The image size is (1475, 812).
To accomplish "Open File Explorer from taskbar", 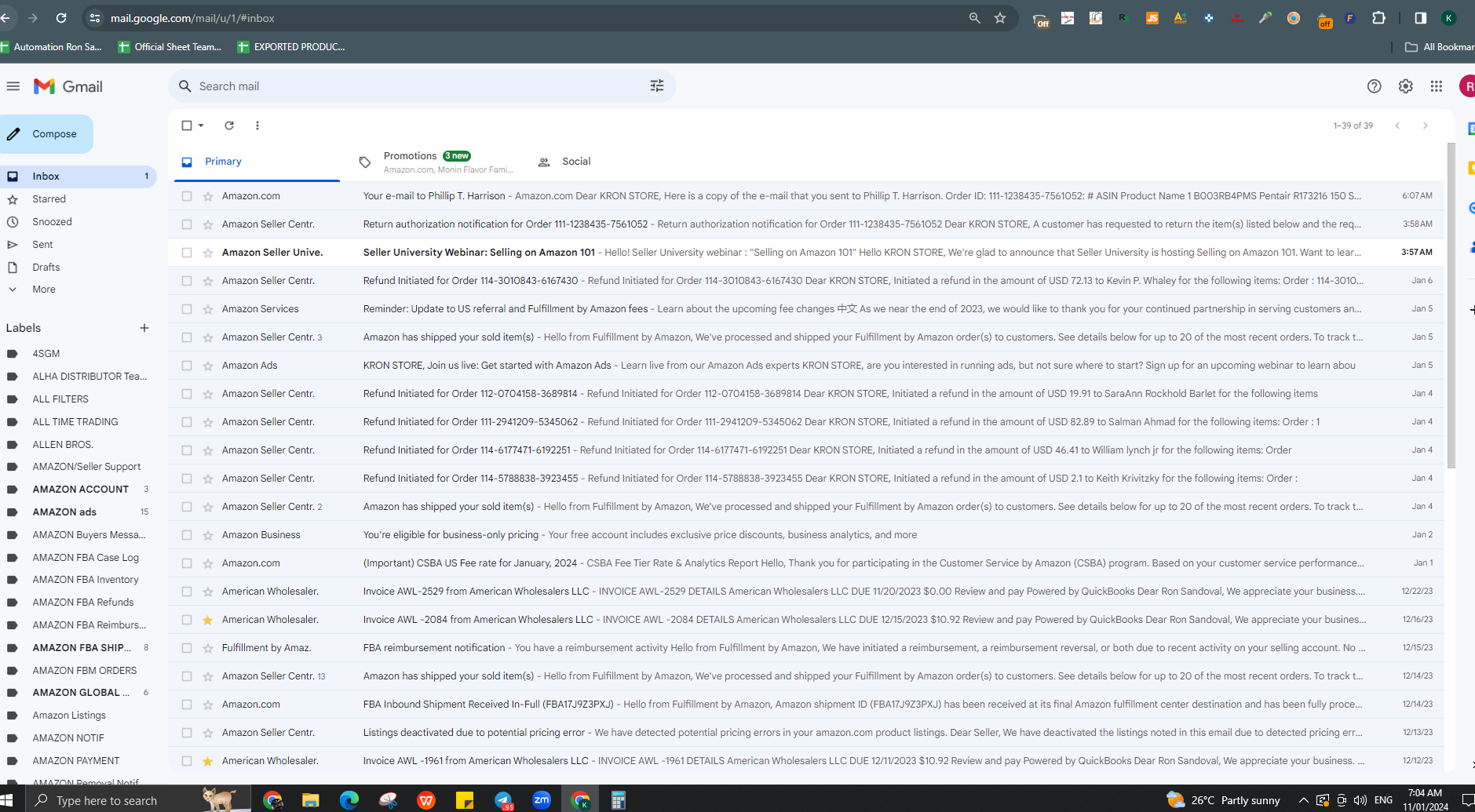I will [x=311, y=800].
